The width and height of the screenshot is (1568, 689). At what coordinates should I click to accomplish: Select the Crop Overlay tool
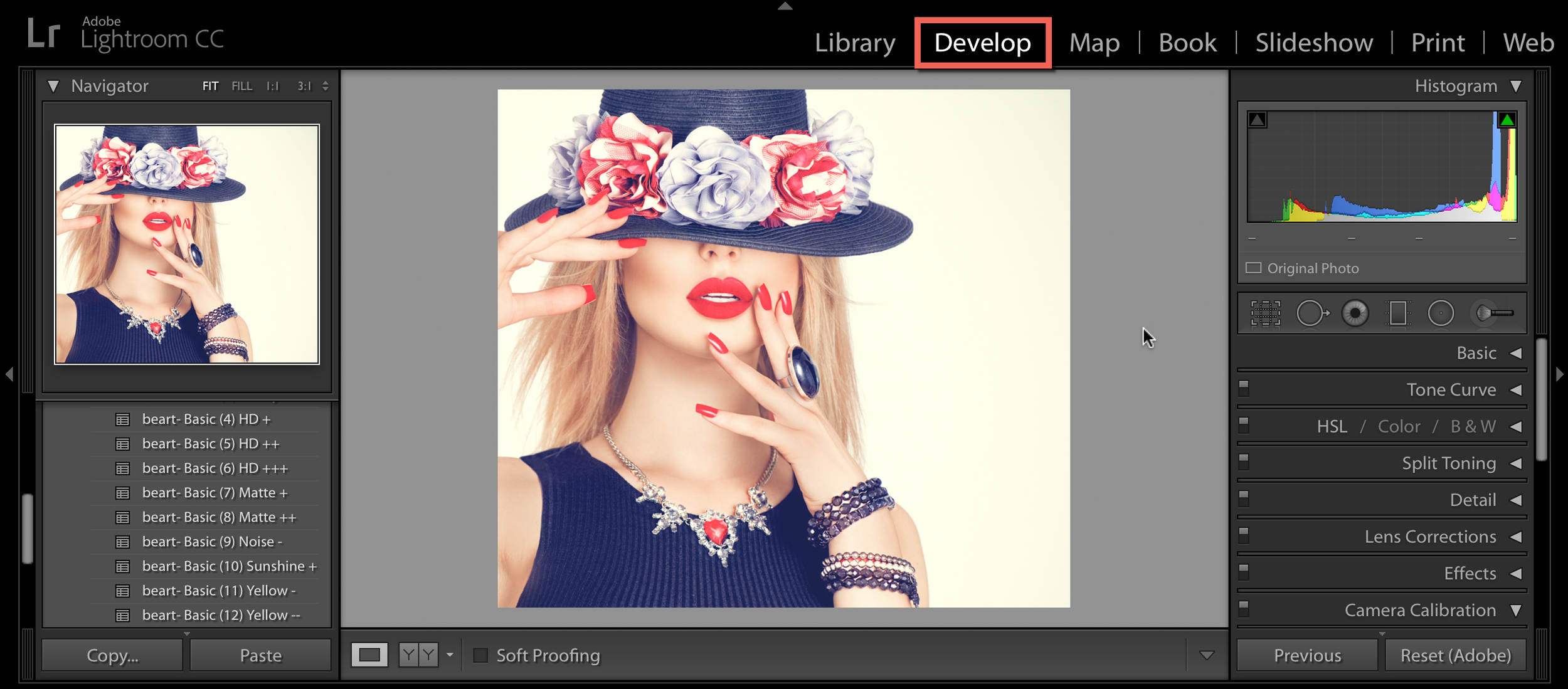coord(1265,313)
